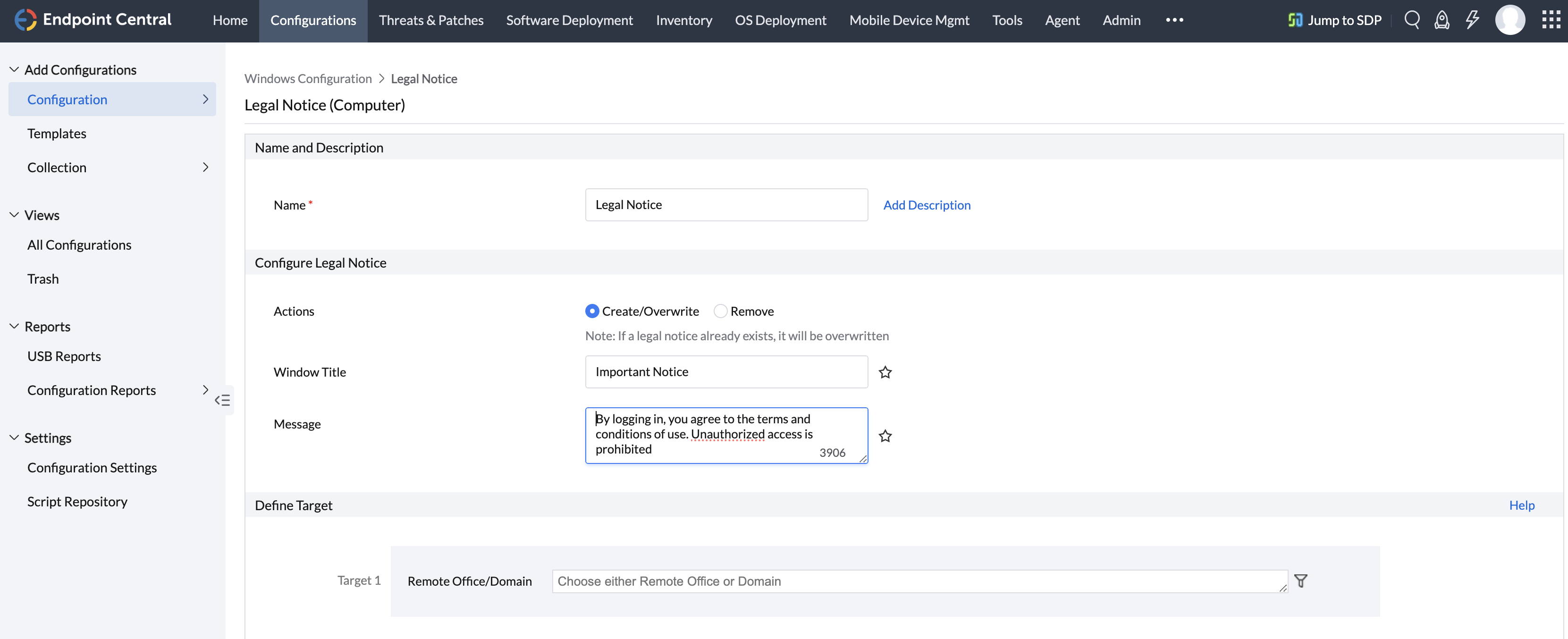The width and height of the screenshot is (1568, 639).
Task: Click the star icon beside Message box
Action: click(x=885, y=436)
